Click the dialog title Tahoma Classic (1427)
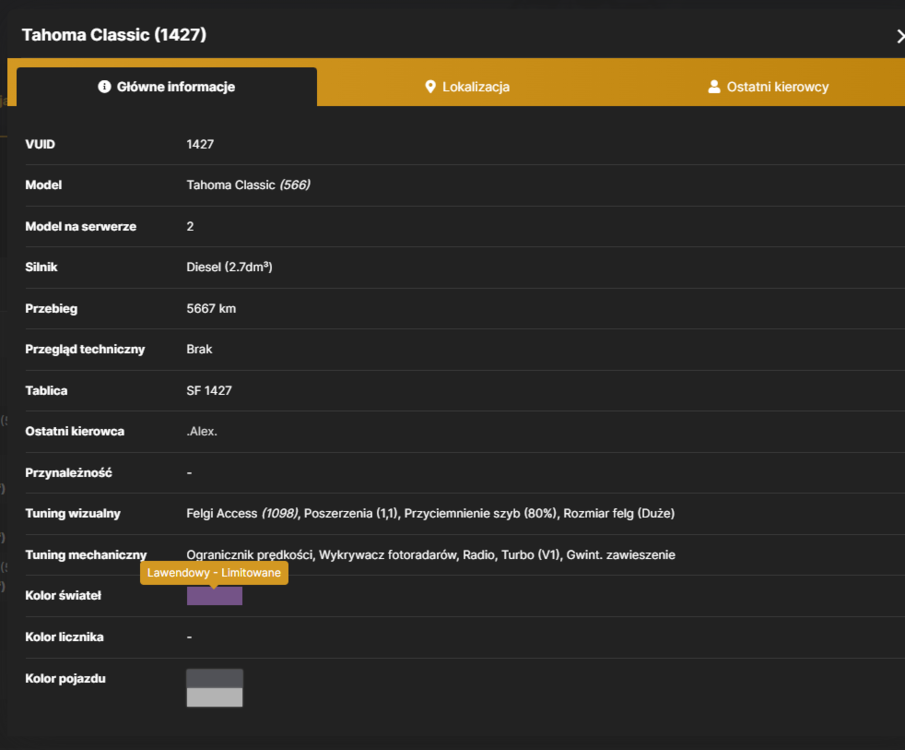This screenshot has width=905, height=750. 114,35
